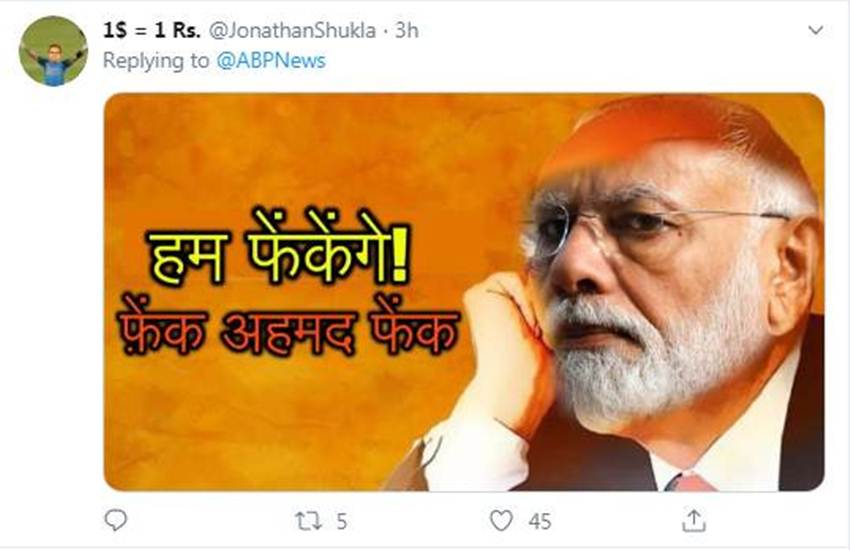Open the @ABPNews profile link

click(271, 60)
